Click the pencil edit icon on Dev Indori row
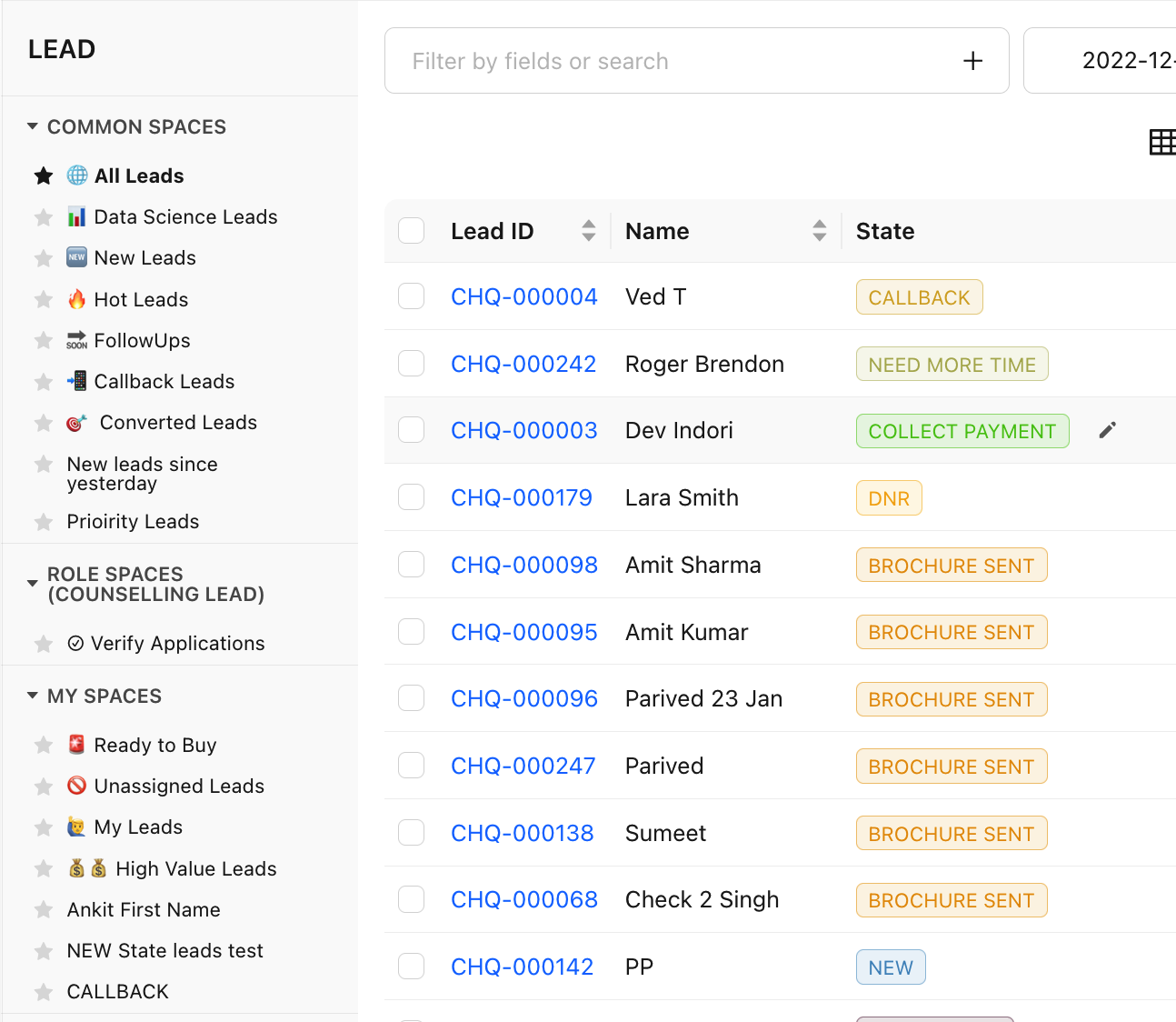The image size is (1176, 1022). pyautogui.click(x=1107, y=430)
